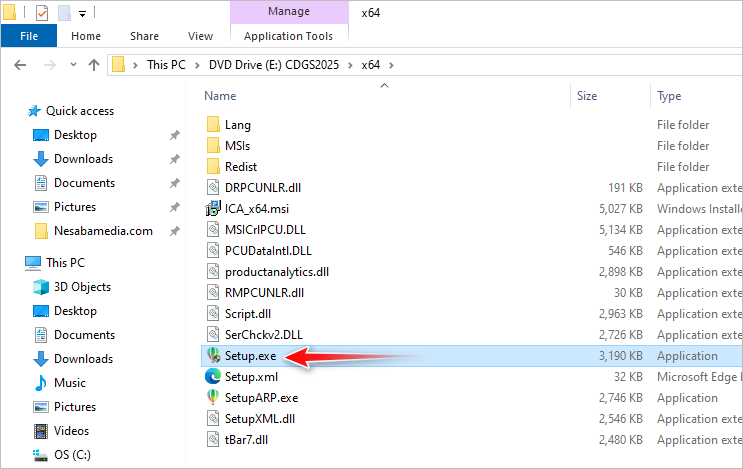Click the 3,190 KB size of Setup.exe
Image resolution: width=743 pixels, height=469 pixels.
[x=621, y=356]
